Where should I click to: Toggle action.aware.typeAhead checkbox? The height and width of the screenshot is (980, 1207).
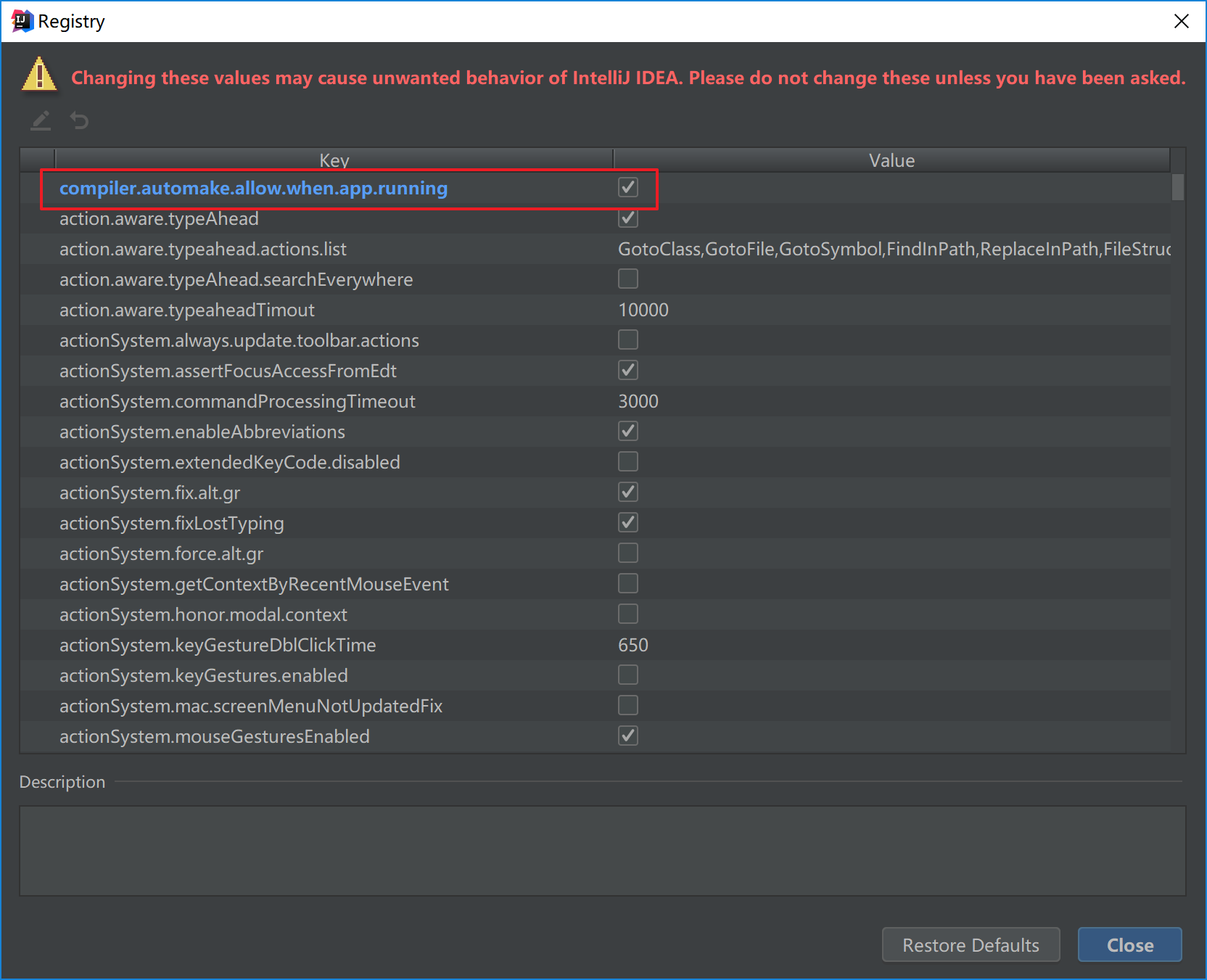click(x=628, y=218)
